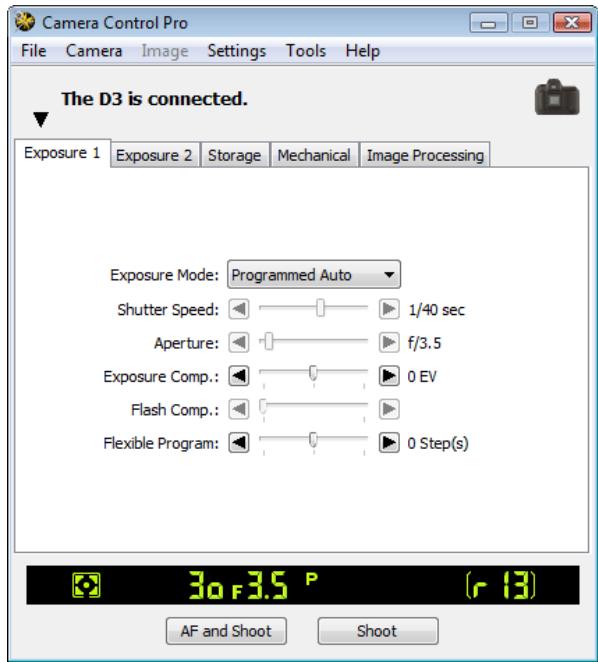Increase Flexible Program with right arrow
Screen dimensions: 598x662
[389, 442]
